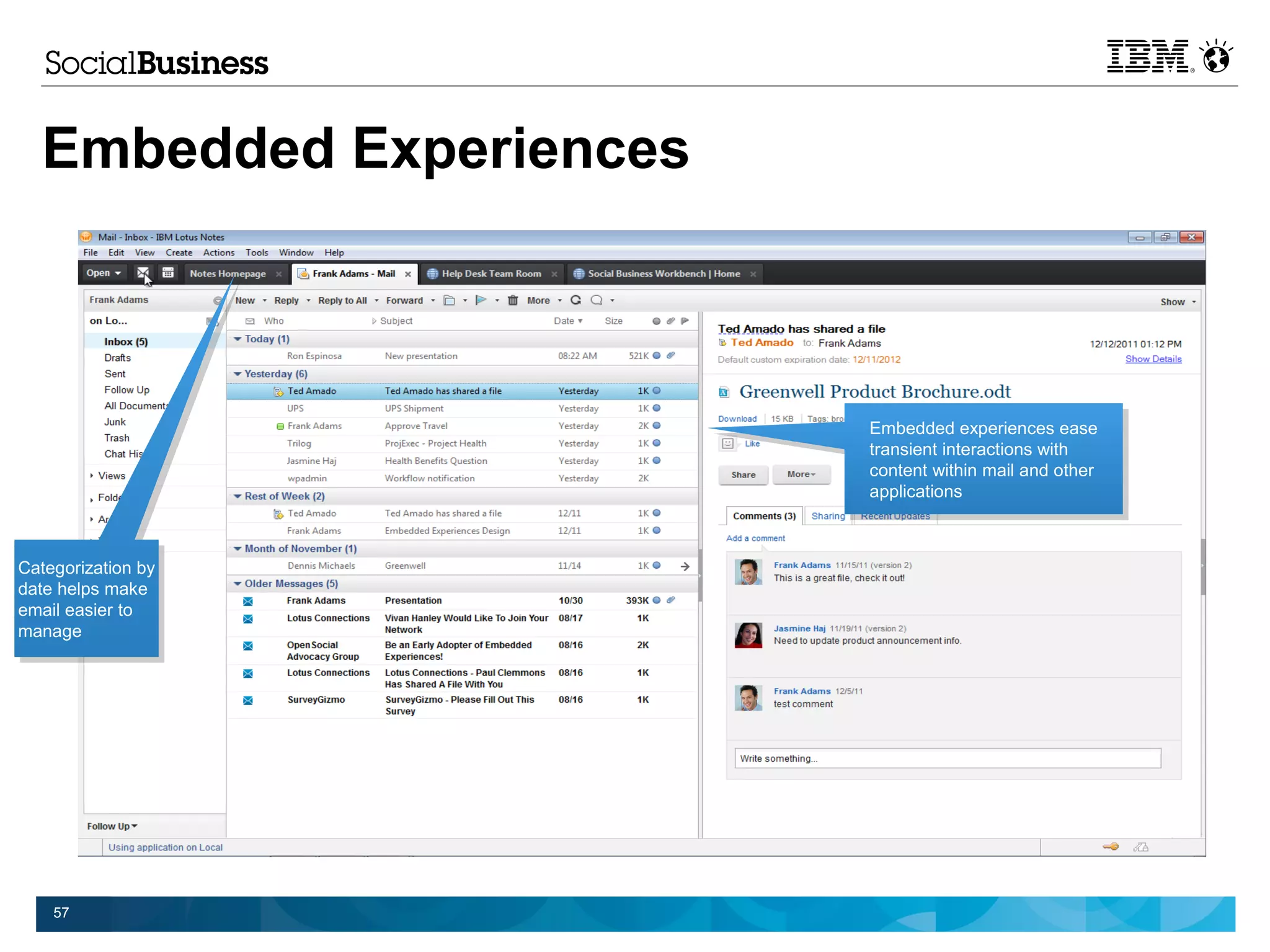The image size is (1270, 952).
Task: Open the UPS Shipment message
Action: tap(462, 409)
